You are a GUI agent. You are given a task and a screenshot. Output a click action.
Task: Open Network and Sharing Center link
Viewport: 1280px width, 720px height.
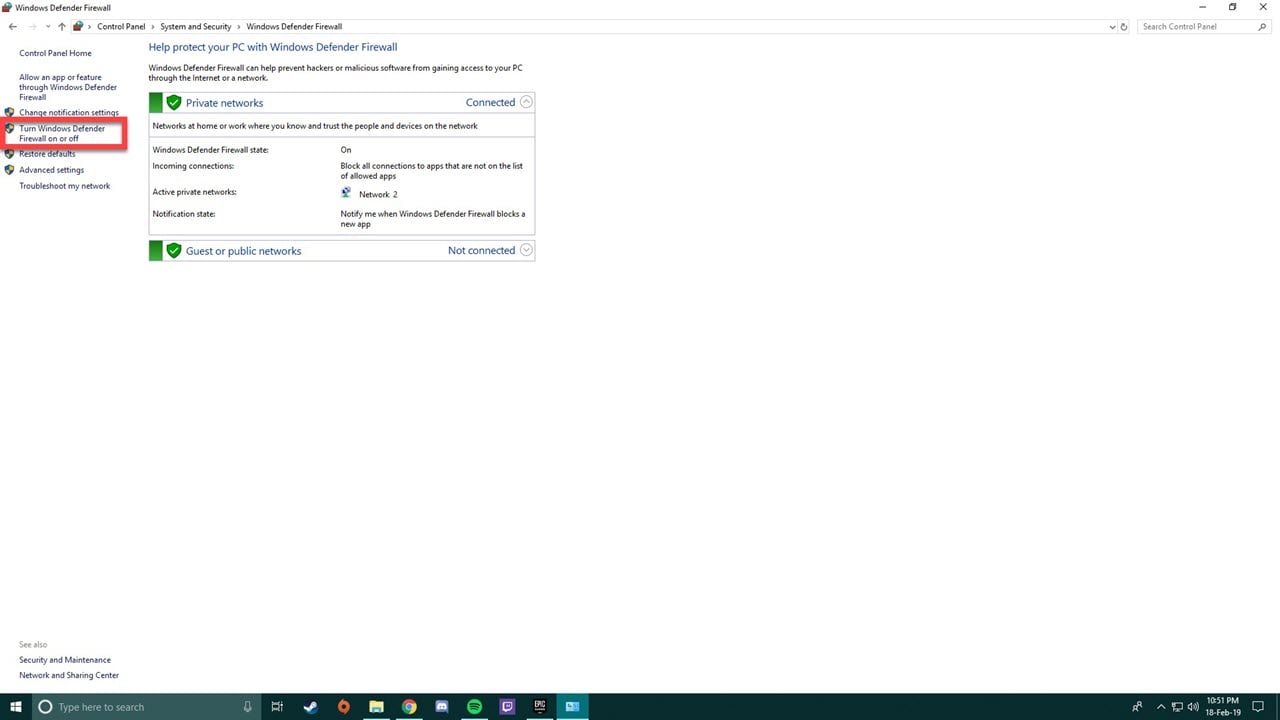(69, 675)
